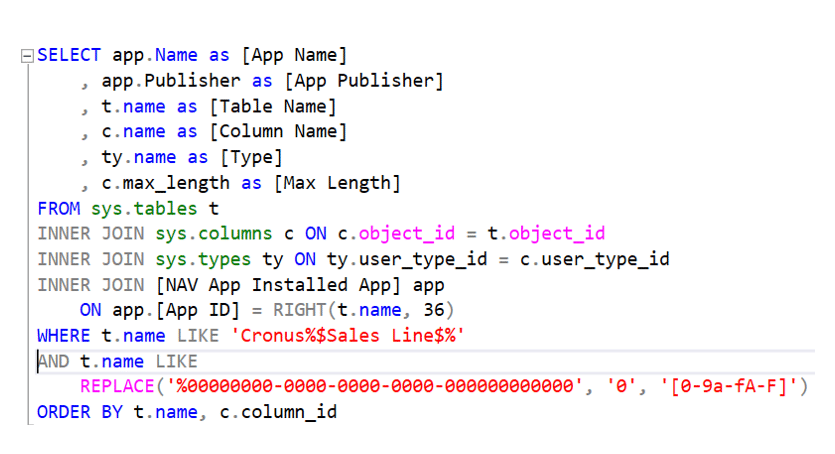Click the [Column Name] alias
The image size is (835, 454).
278,131
